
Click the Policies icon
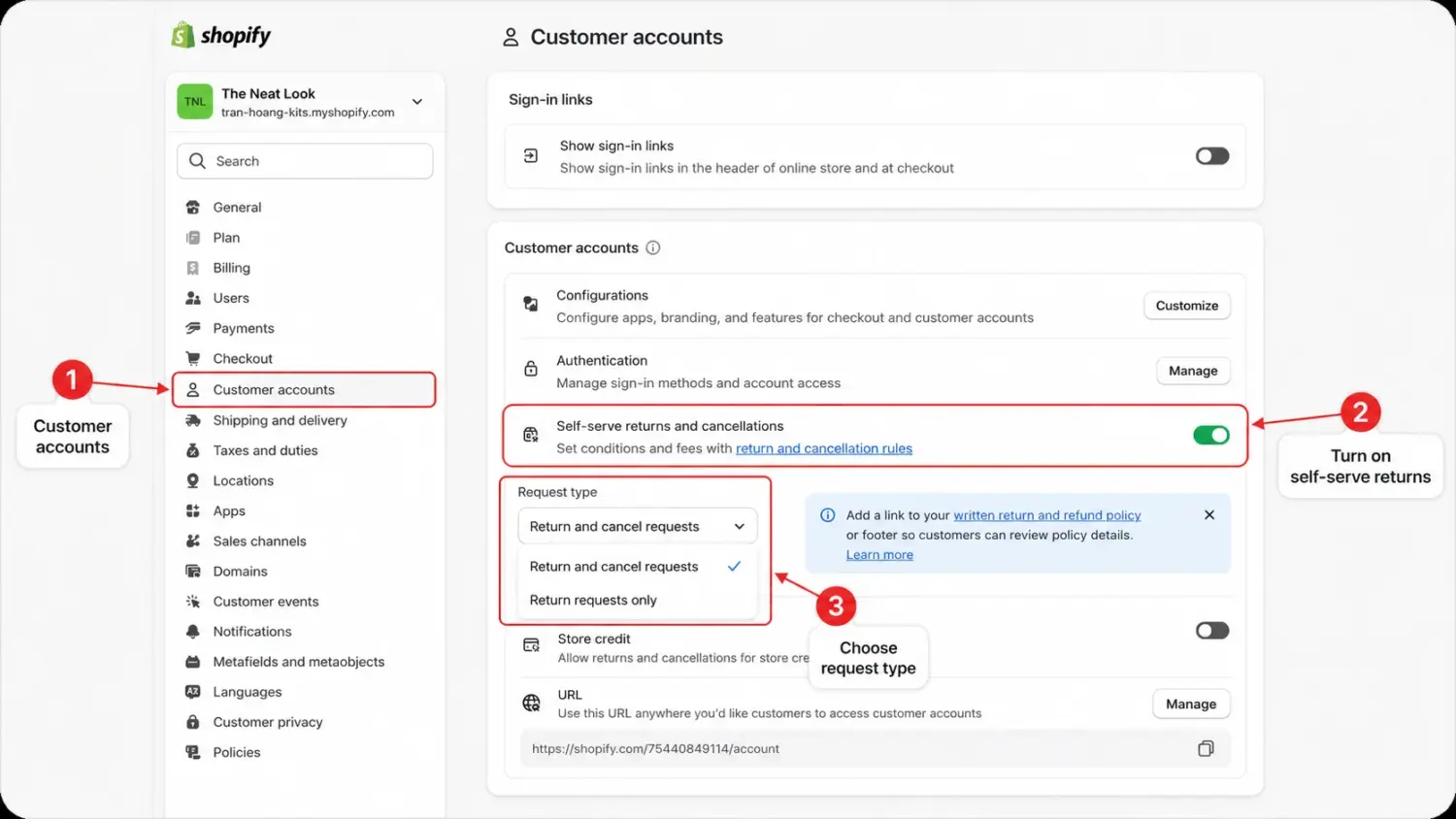[193, 752]
